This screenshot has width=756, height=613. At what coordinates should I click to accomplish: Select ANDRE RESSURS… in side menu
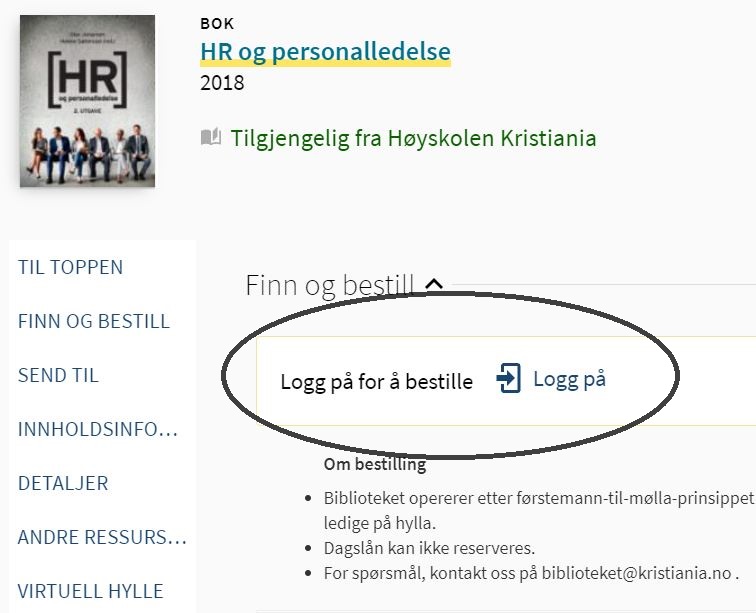(102, 537)
